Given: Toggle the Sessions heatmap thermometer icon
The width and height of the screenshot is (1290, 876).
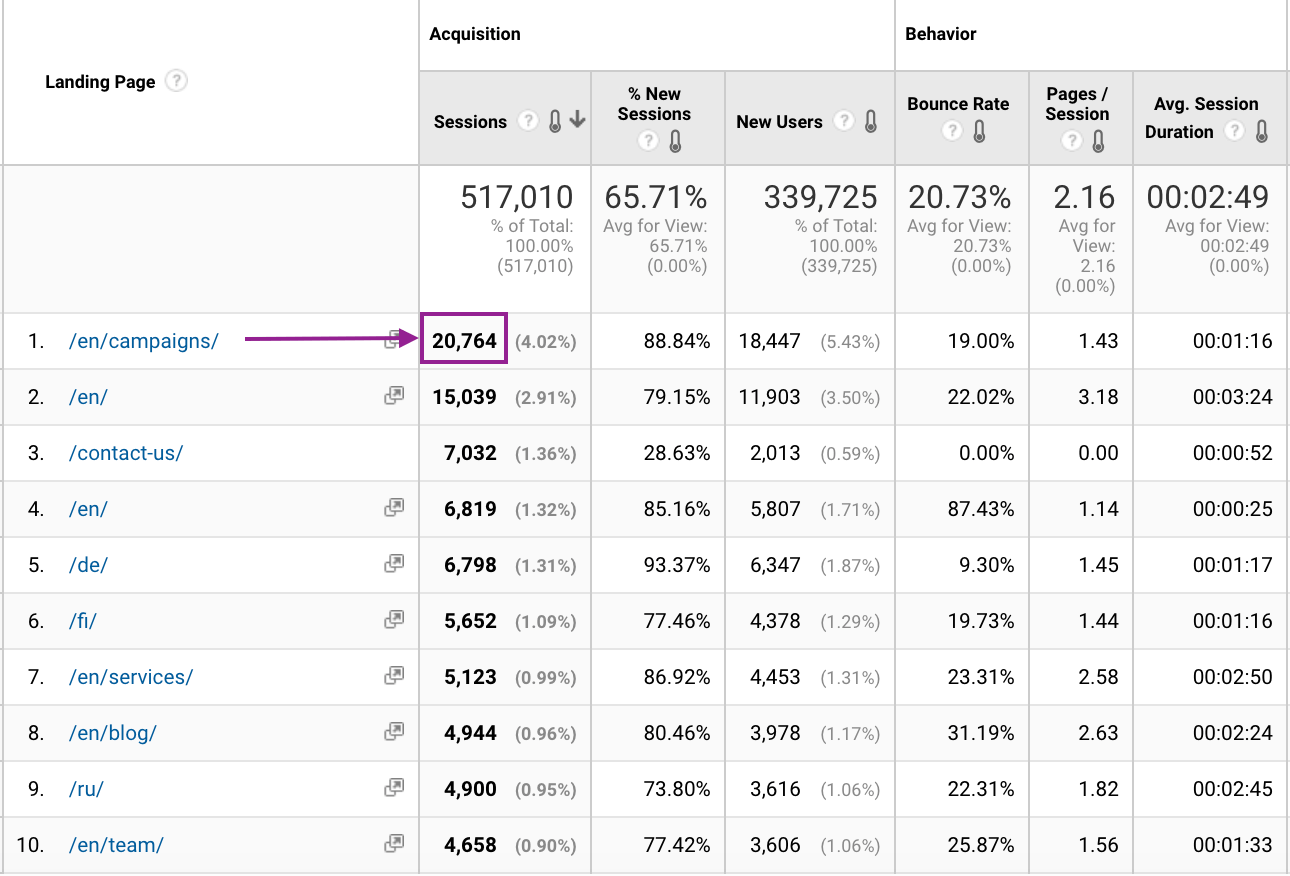Looking at the screenshot, I should coord(555,121).
